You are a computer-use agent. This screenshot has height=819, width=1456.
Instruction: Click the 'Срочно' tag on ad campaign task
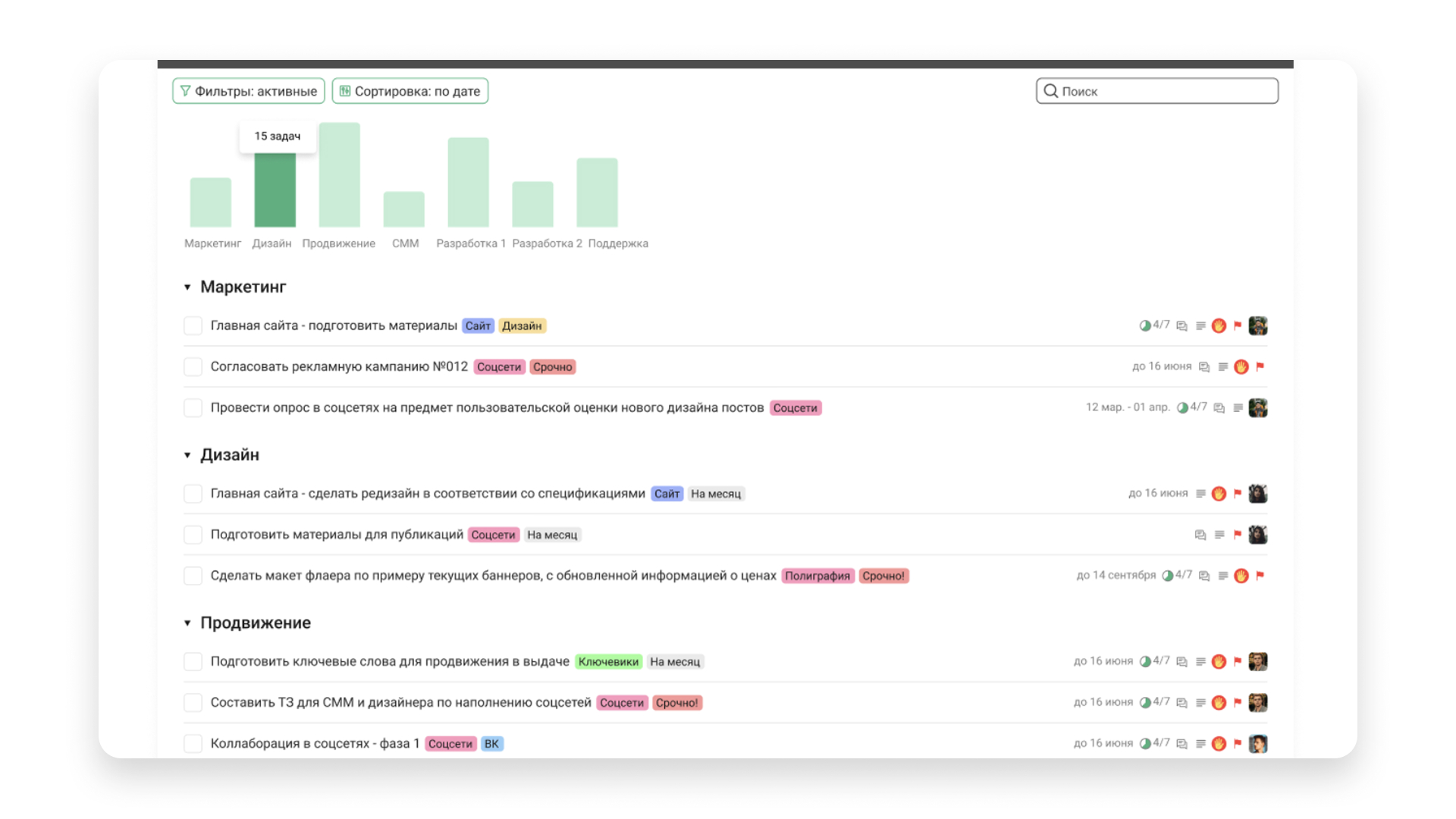[x=552, y=367]
